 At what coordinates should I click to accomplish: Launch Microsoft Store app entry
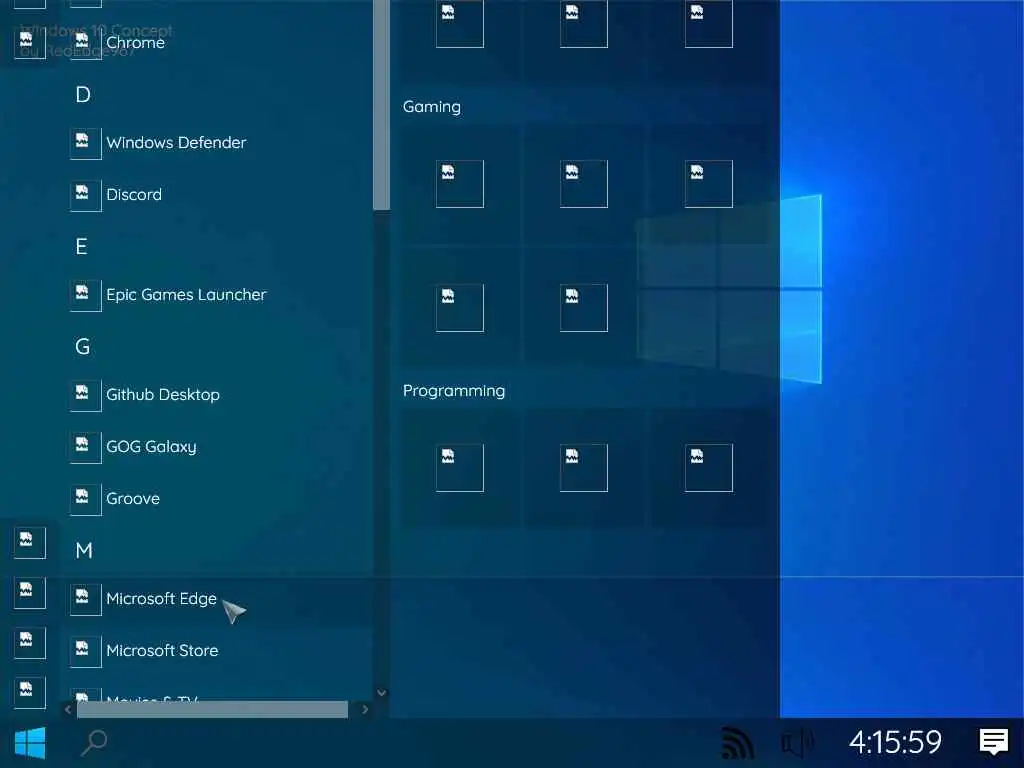coord(216,651)
